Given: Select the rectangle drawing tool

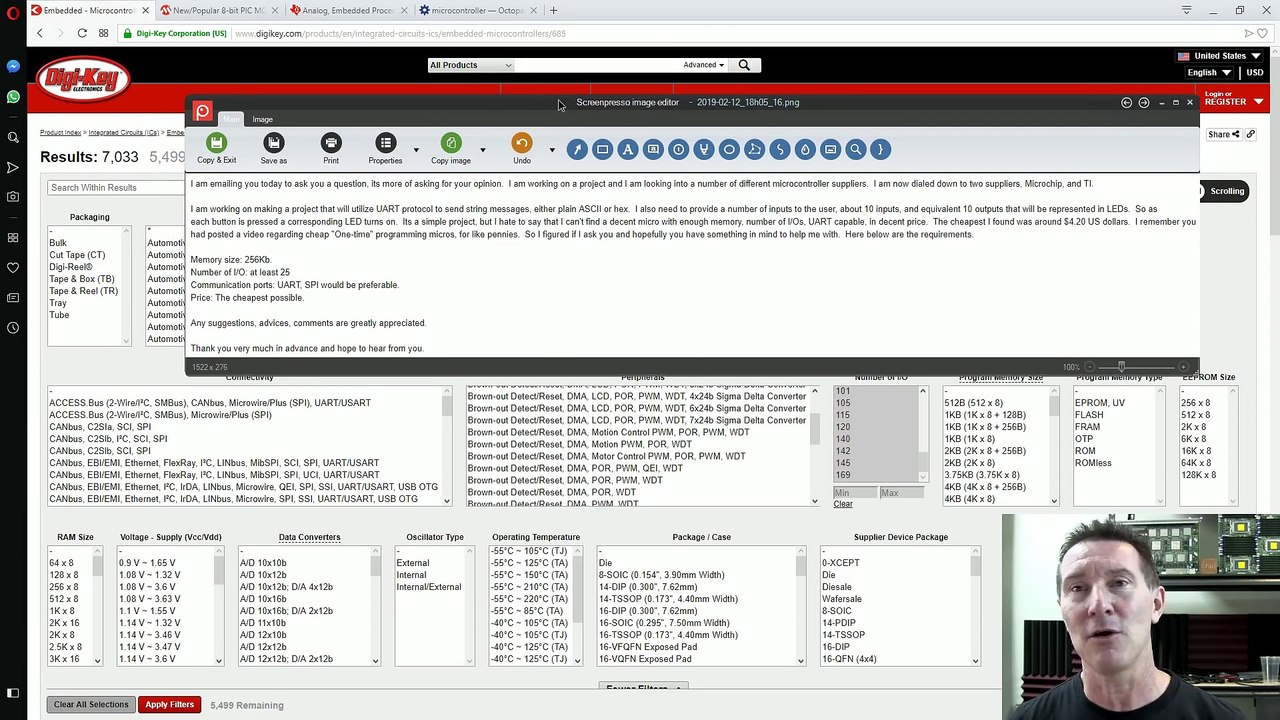Looking at the screenshot, I should tap(602, 149).
